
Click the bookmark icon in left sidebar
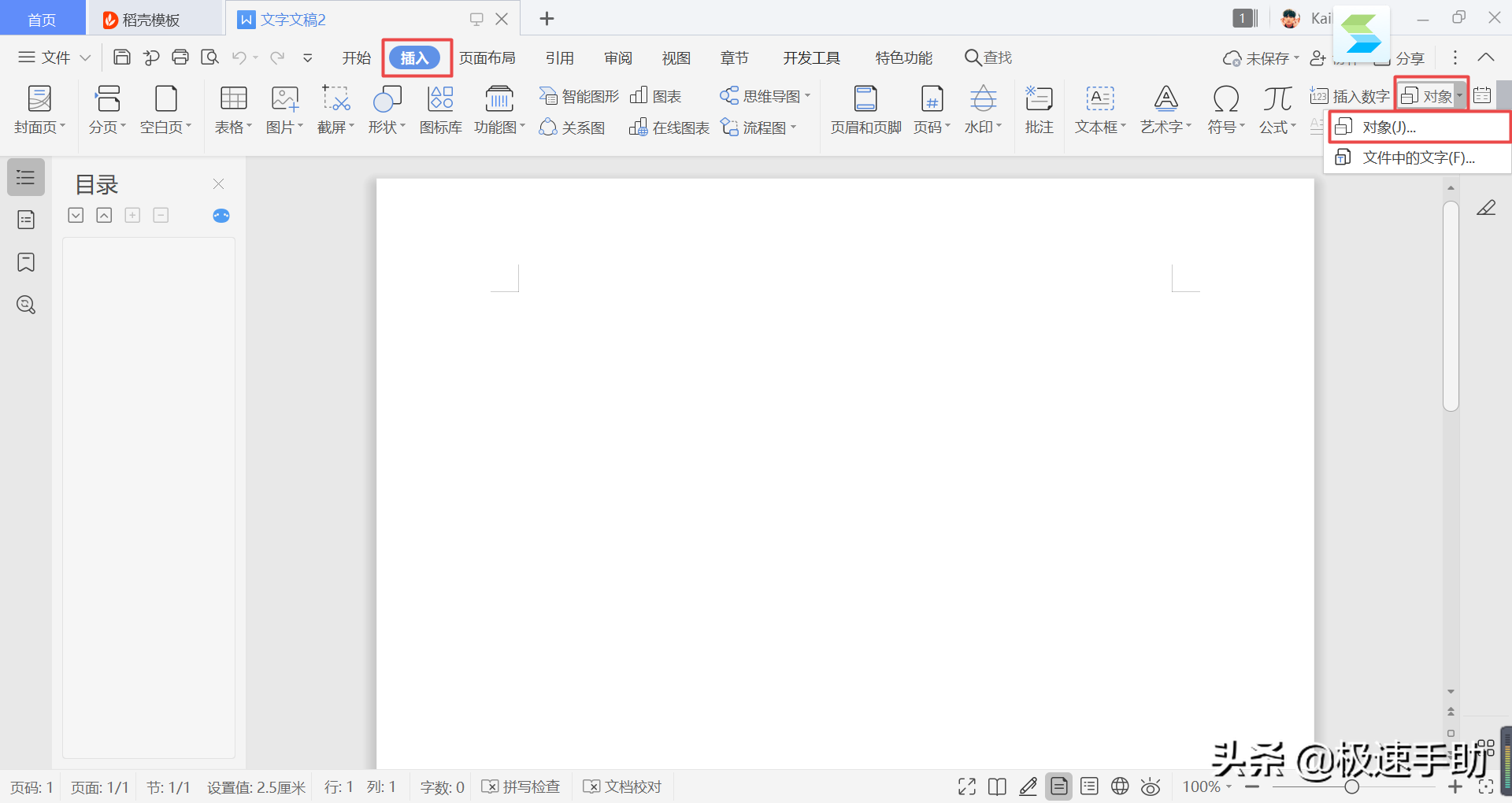(26, 262)
